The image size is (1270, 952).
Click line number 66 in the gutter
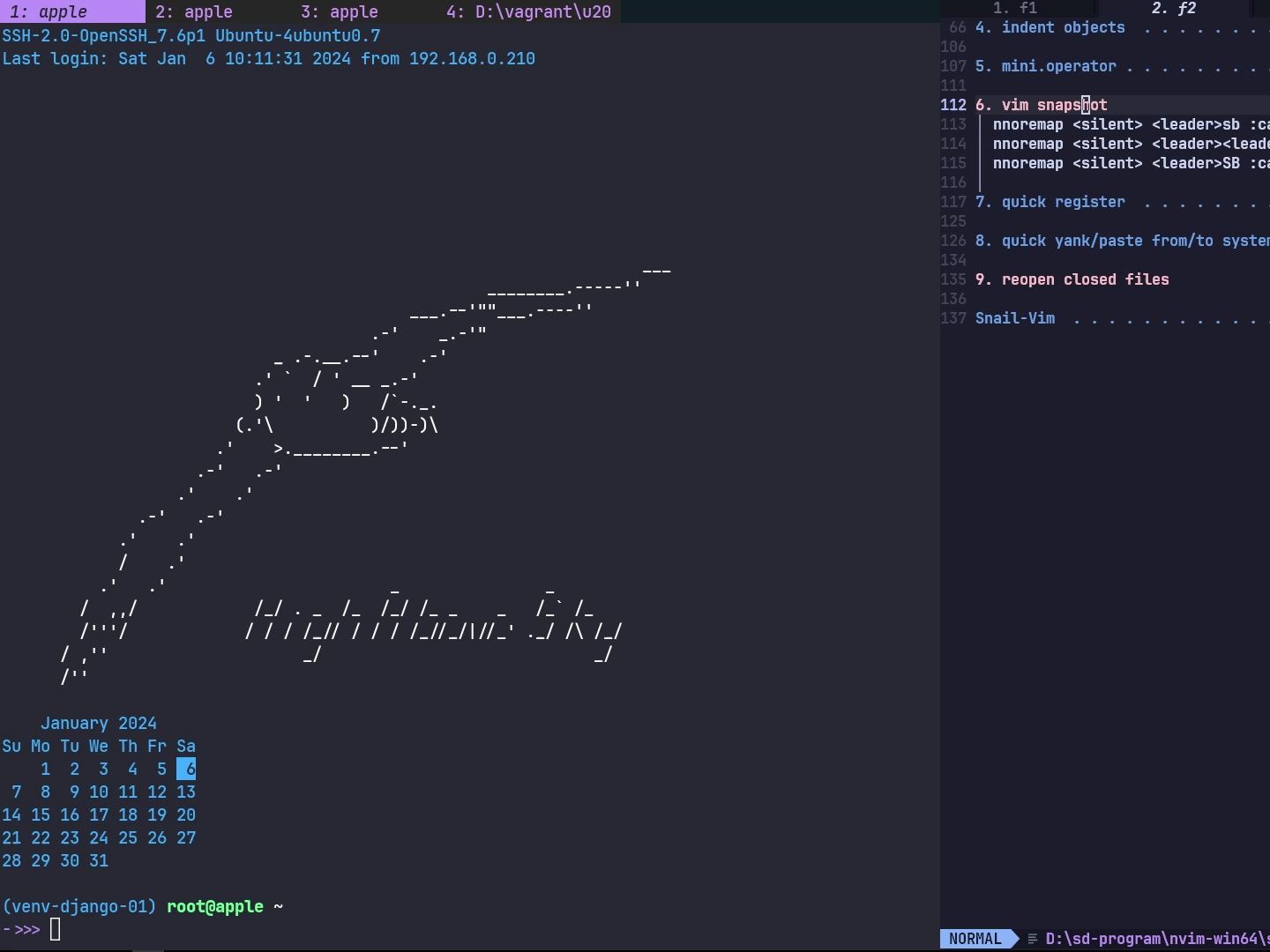[958, 27]
